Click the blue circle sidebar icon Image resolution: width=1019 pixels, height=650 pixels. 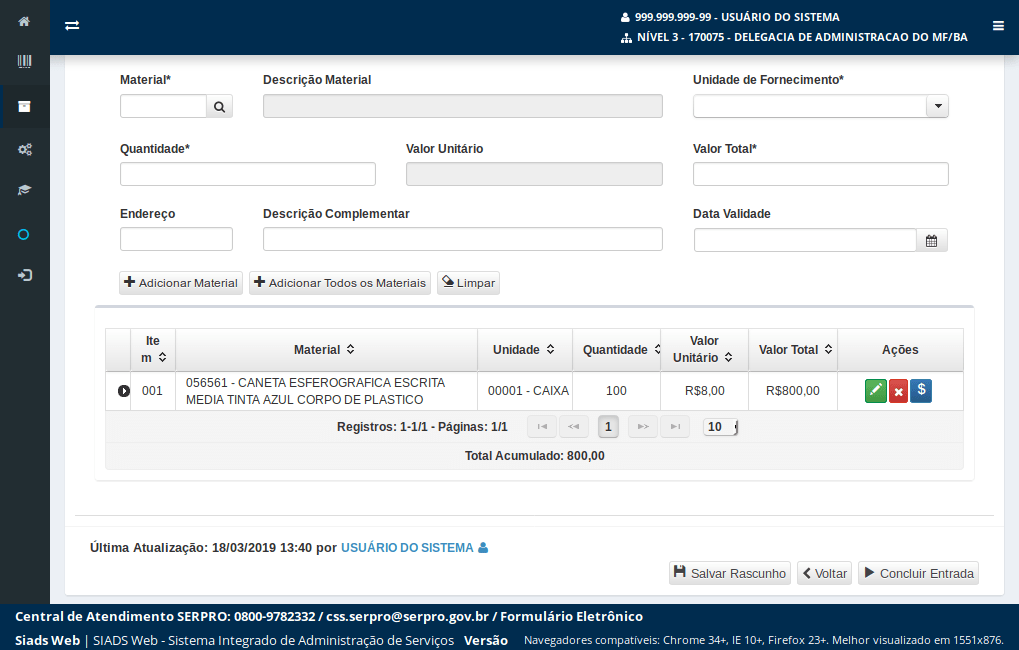coord(23,235)
